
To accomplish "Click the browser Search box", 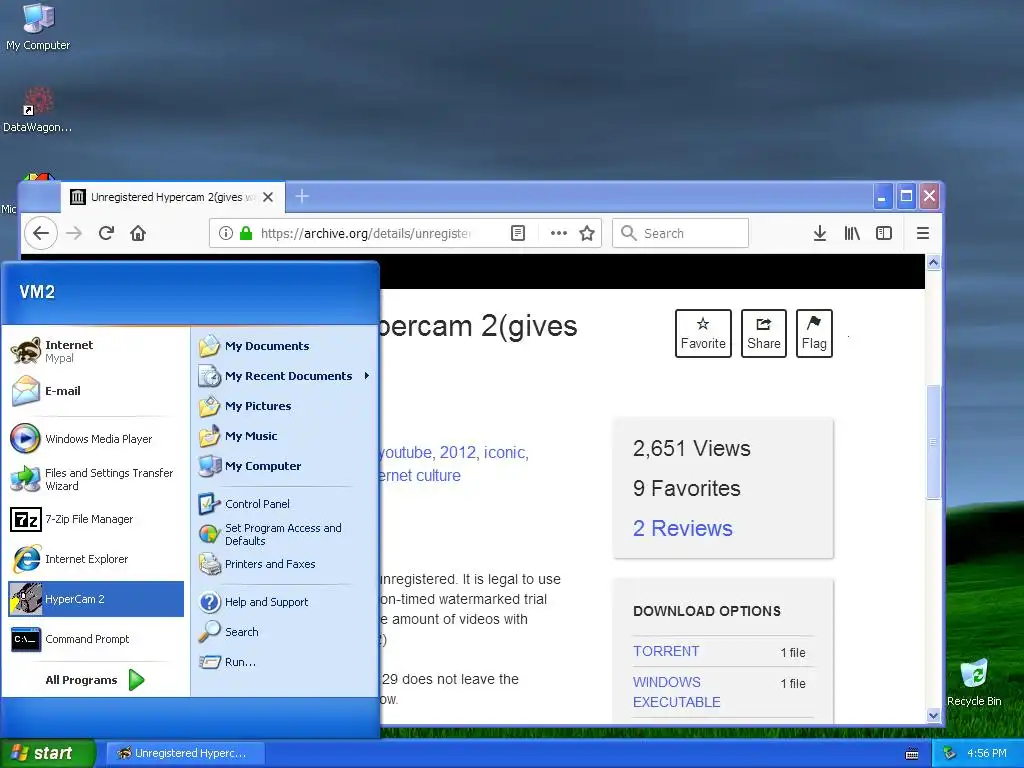I will [x=680, y=233].
